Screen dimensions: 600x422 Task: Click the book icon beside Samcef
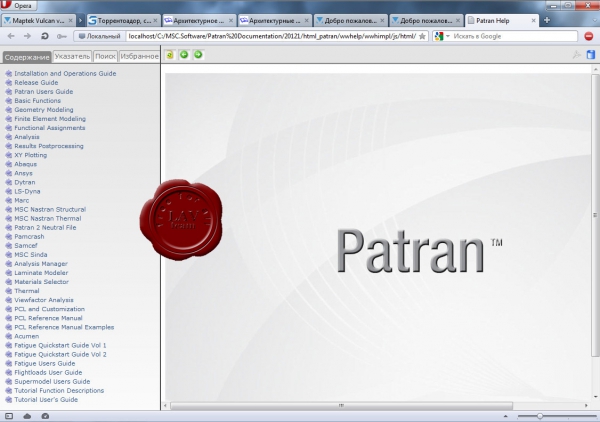tap(8, 246)
